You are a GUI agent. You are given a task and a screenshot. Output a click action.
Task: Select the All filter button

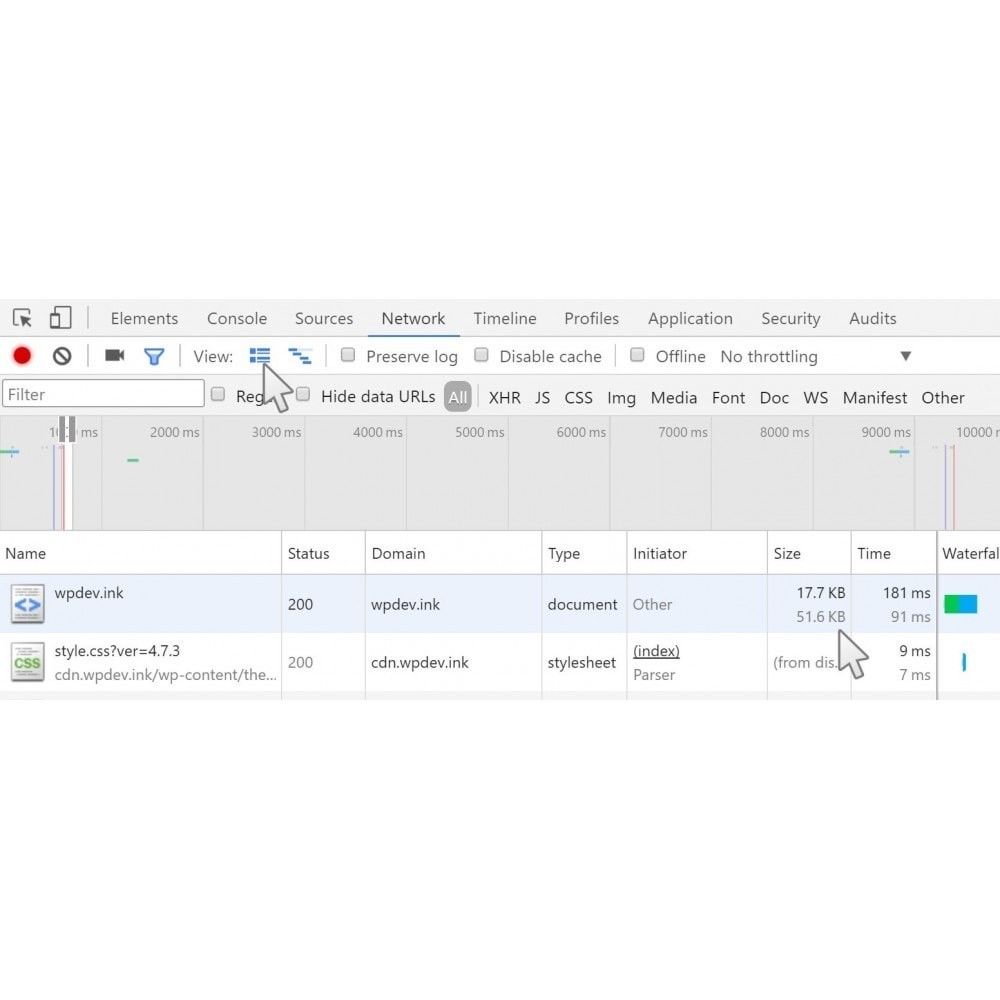coord(457,397)
